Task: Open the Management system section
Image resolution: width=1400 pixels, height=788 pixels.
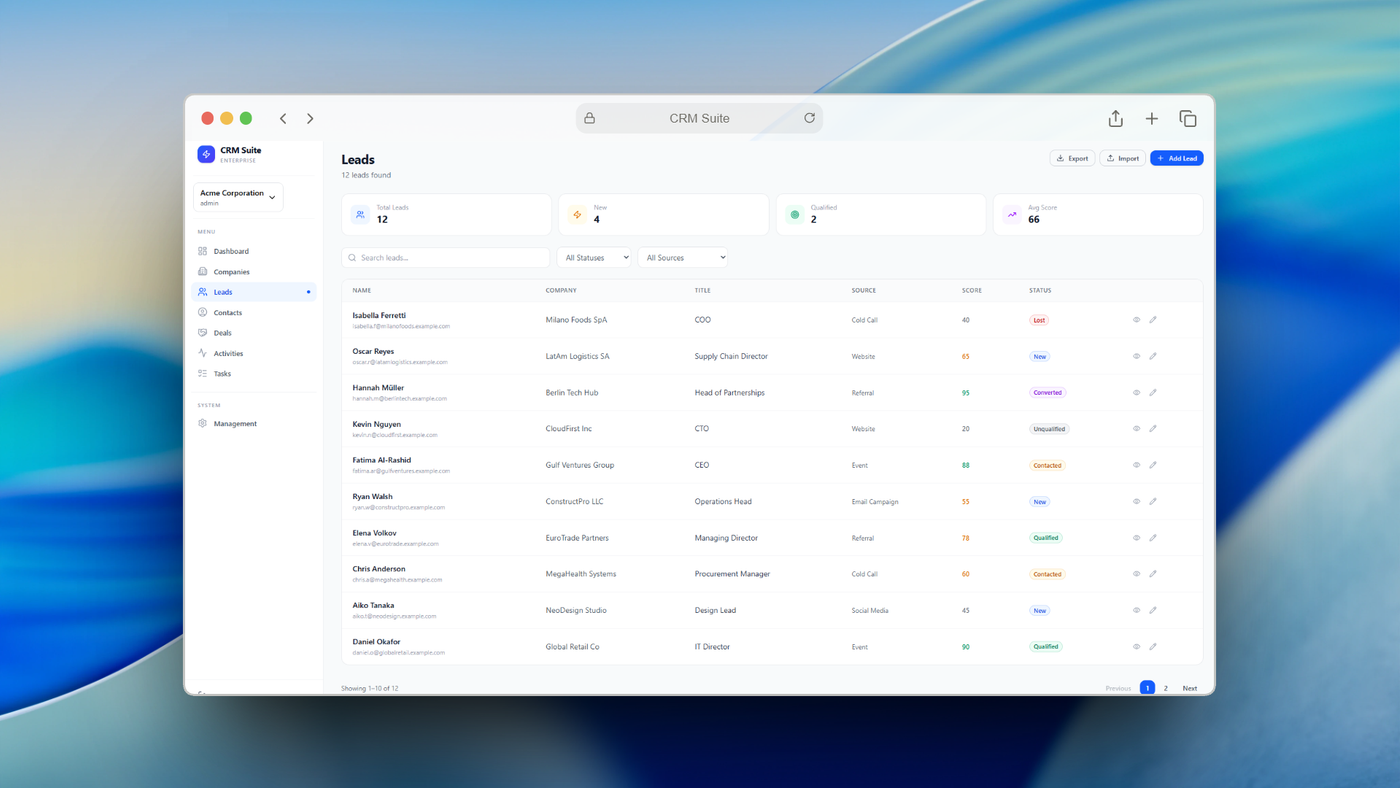Action: pyautogui.click(x=235, y=423)
